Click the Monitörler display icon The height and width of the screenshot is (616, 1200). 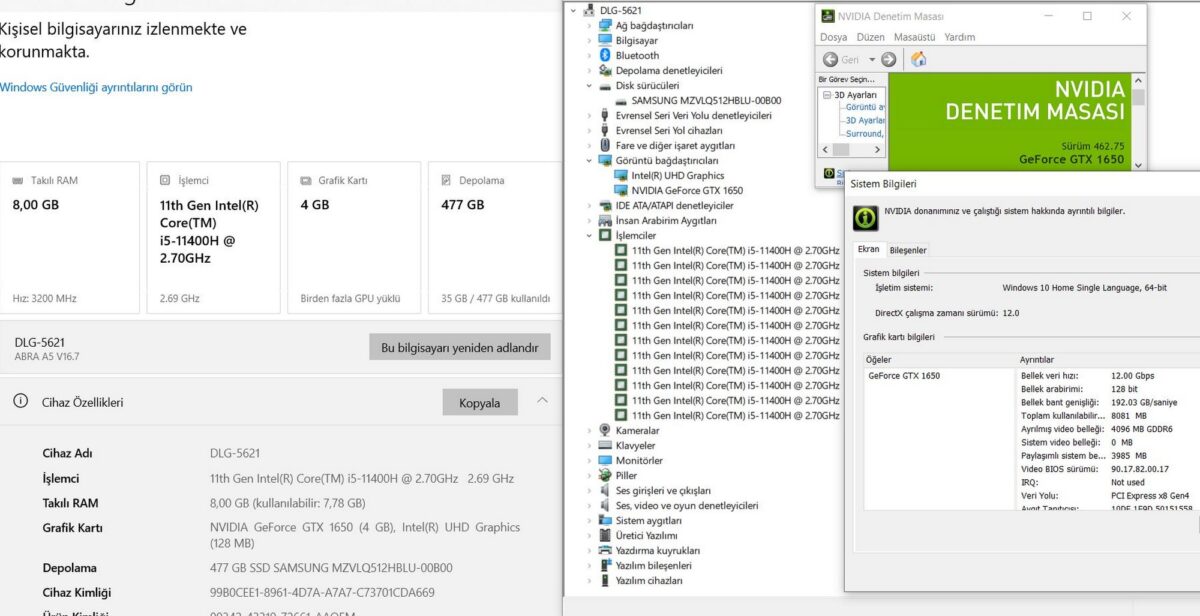pos(605,460)
